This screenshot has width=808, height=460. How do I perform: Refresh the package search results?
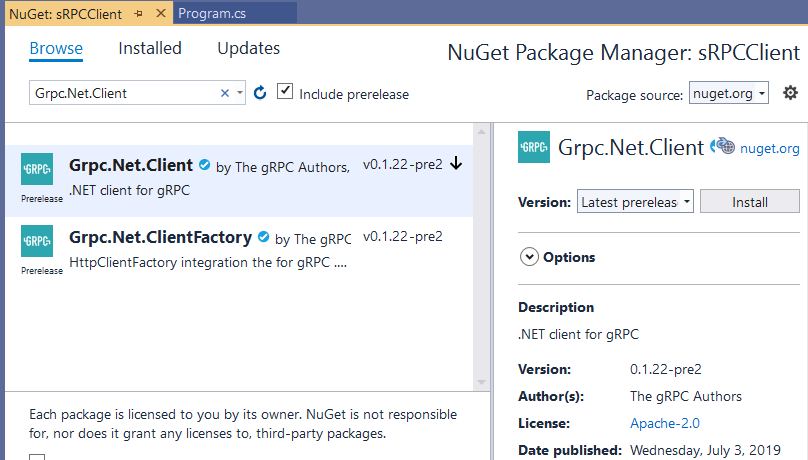260,93
